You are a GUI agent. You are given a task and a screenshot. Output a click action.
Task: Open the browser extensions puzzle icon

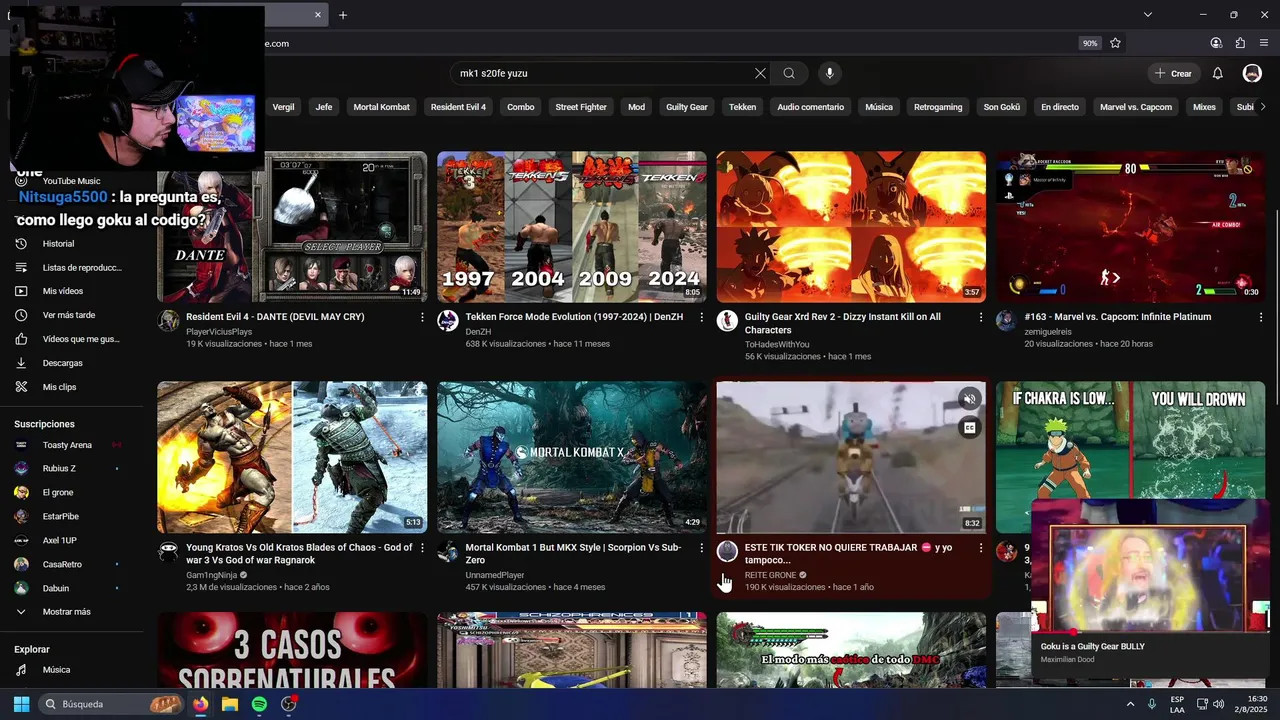(x=1240, y=43)
